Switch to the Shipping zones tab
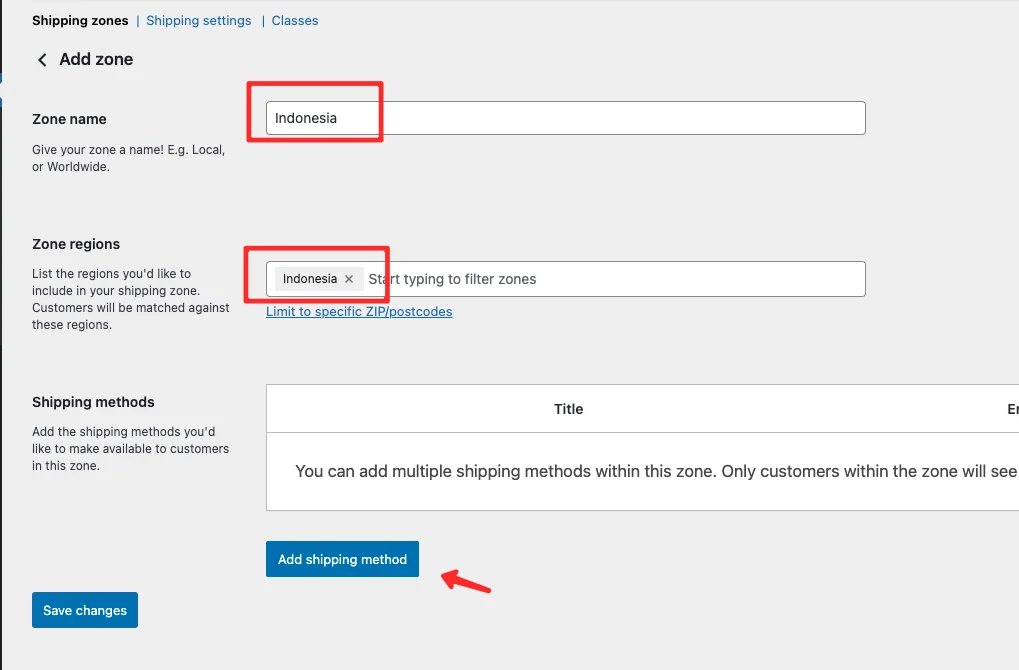 pos(80,21)
